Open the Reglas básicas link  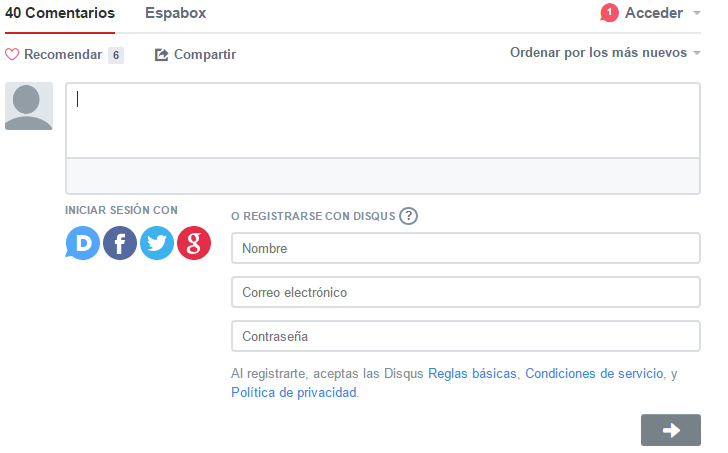[472, 373]
